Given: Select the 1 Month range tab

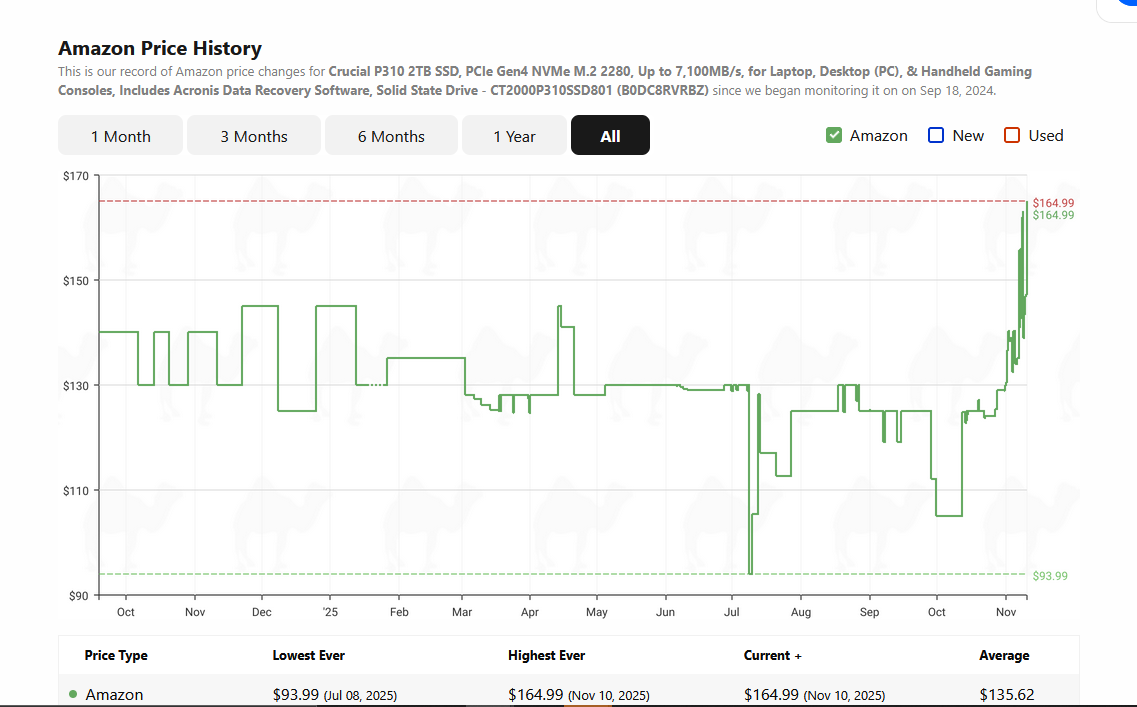Looking at the screenshot, I should point(120,136).
